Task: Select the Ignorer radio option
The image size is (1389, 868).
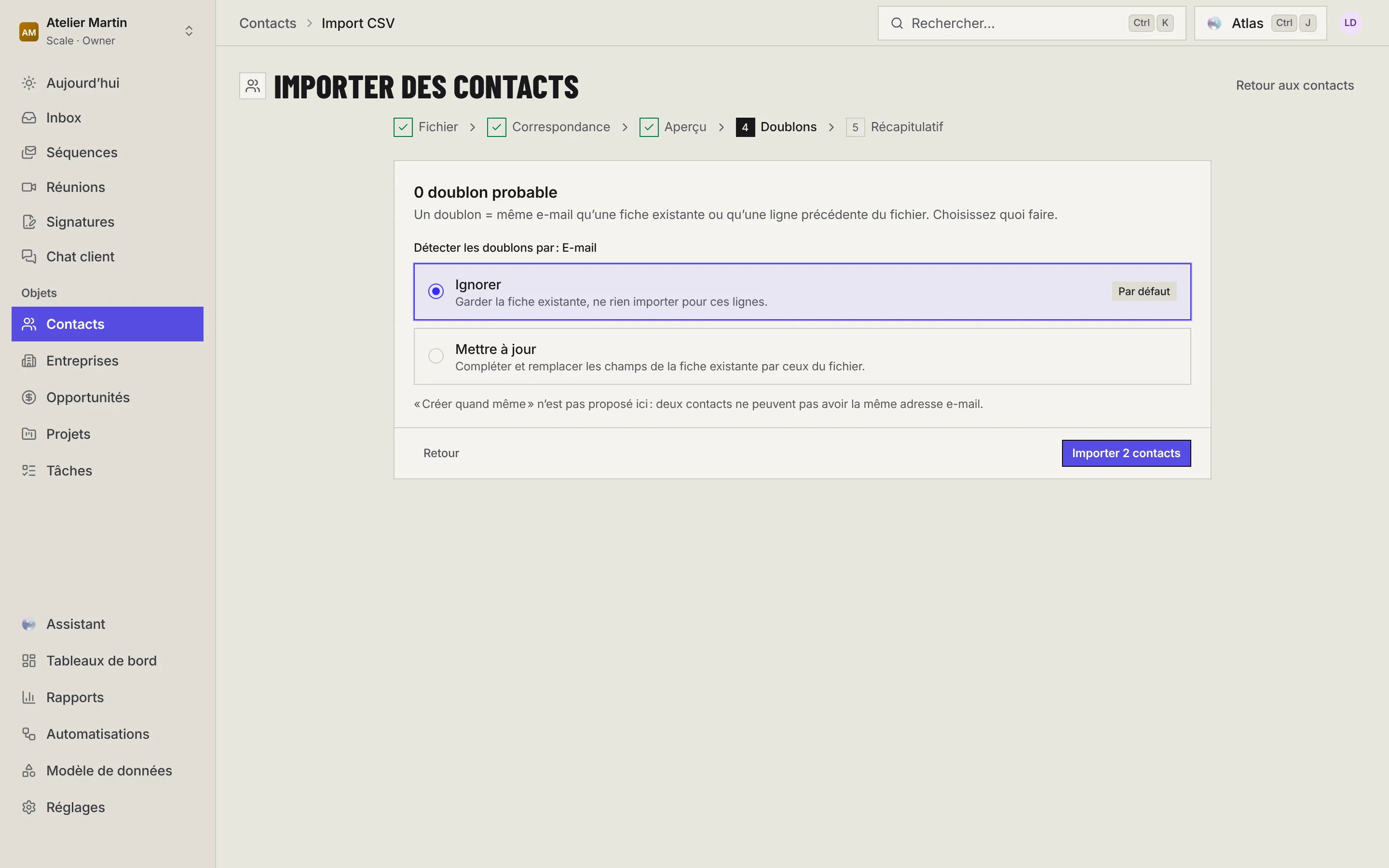Action: pos(803,292)
